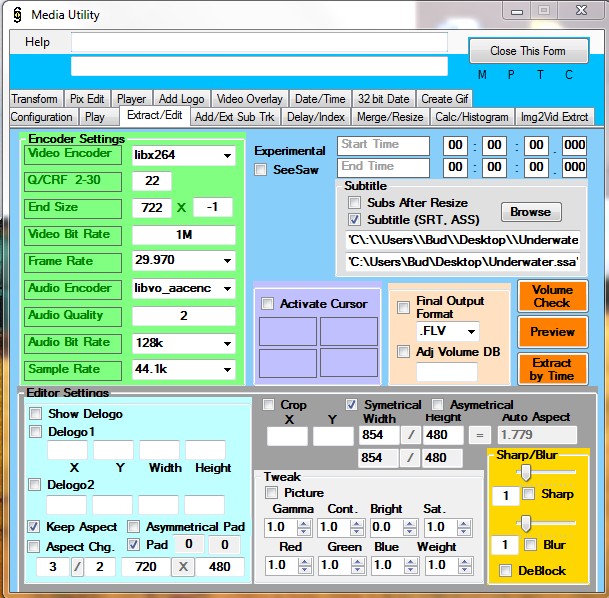This screenshot has width=609, height=598.
Task: Adjust the Blur slider
Action: (x=525, y=523)
